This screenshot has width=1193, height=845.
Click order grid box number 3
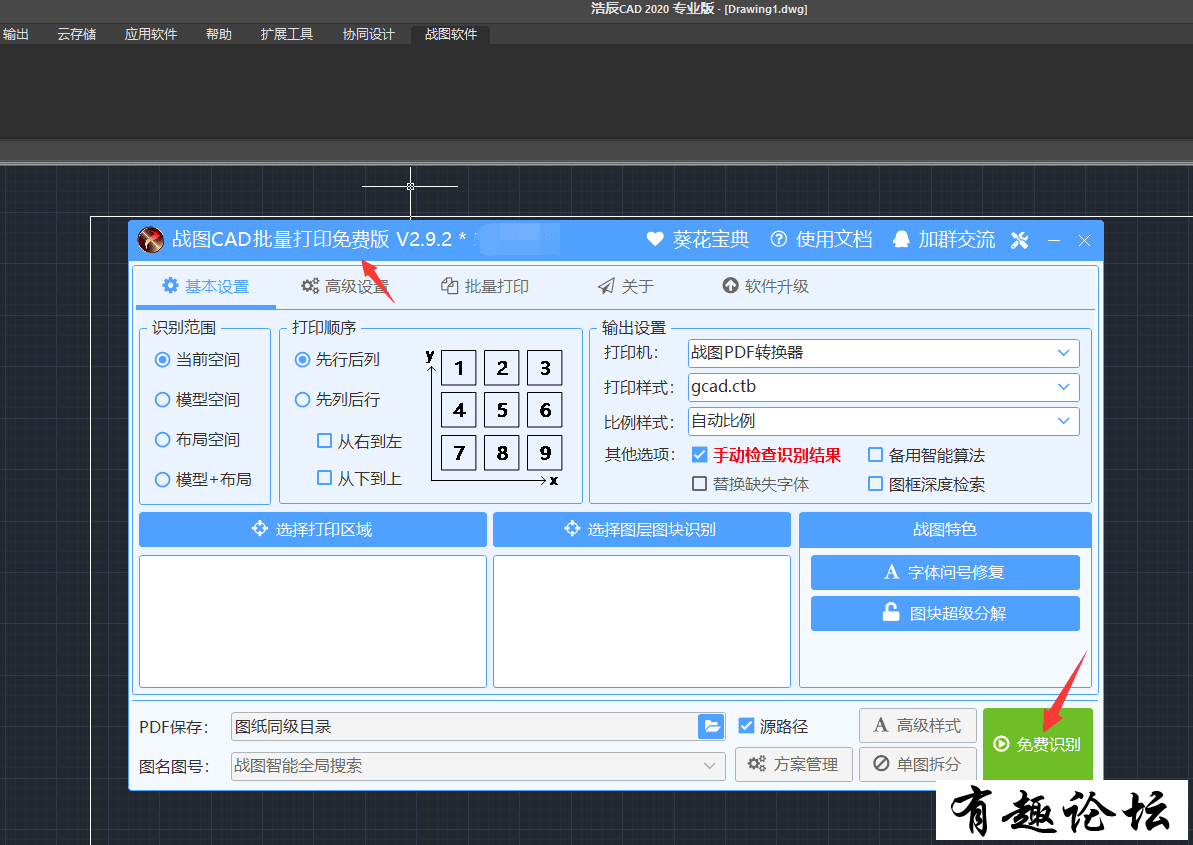[x=545, y=368]
